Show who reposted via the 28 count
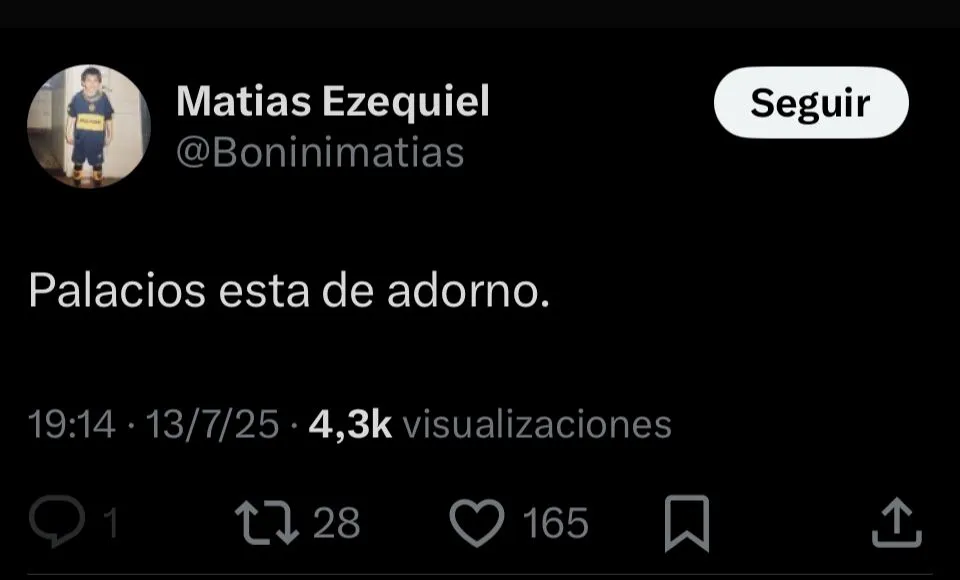This screenshot has height=580, width=960. point(336,523)
